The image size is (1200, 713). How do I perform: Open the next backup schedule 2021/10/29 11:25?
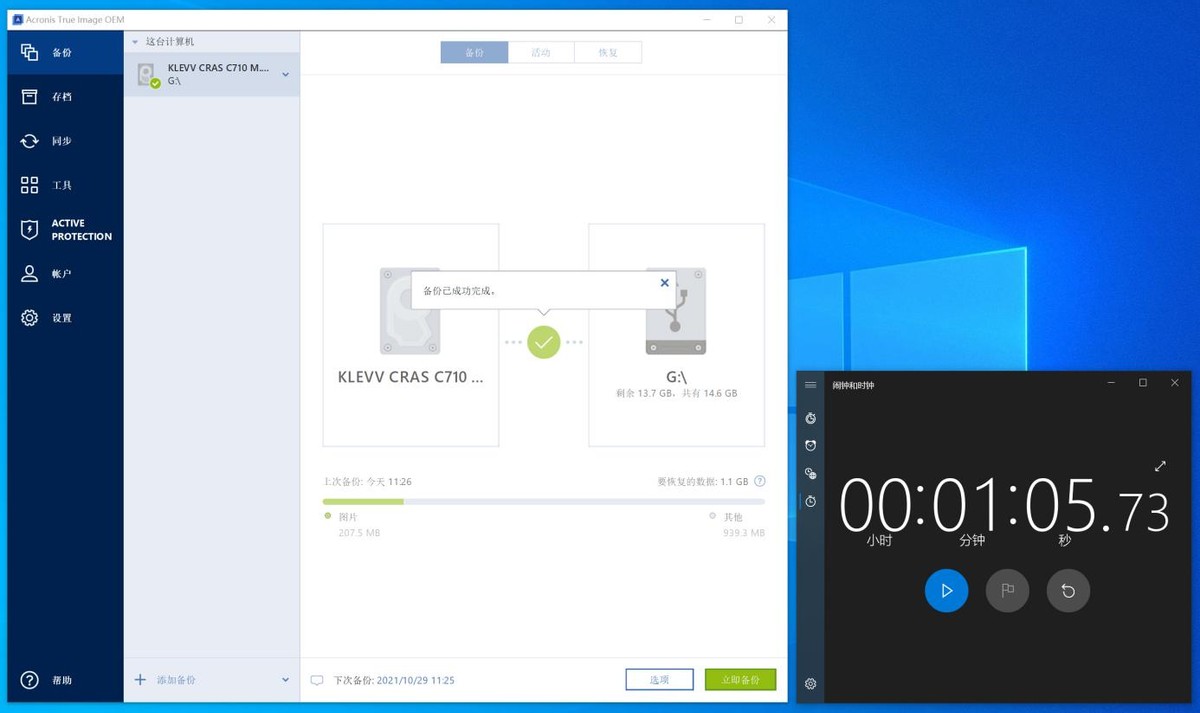pyautogui.click(x=415, y=680)
